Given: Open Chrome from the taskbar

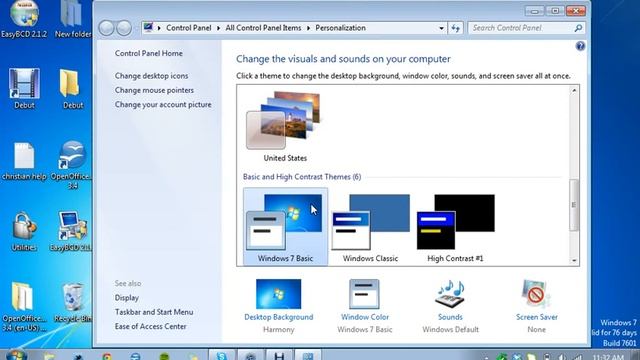Looking at the screenshot, I should pyautogui.click(x=107, y=356).
